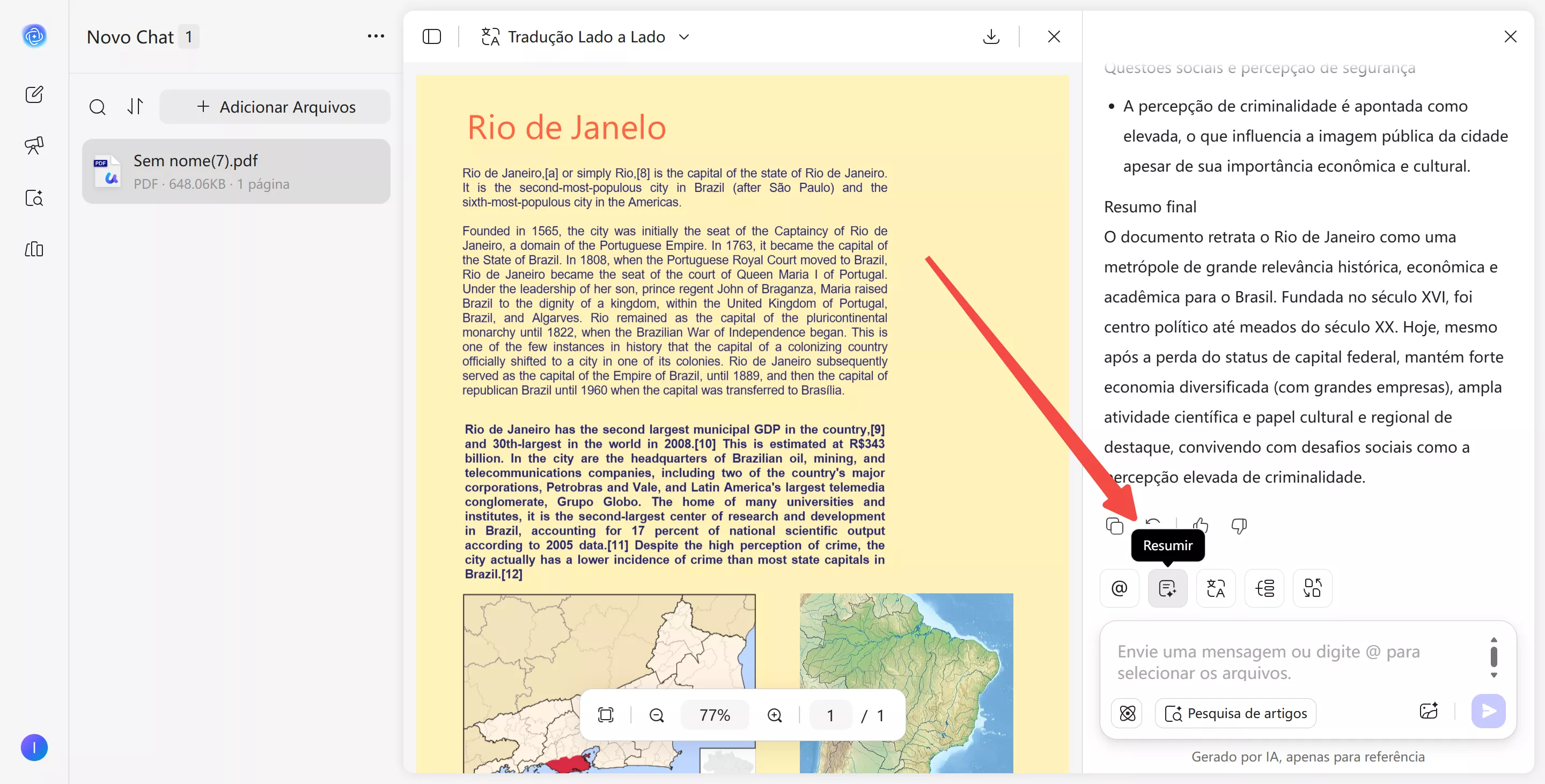
Task: Give the AI response a thumbs down
Action: [x=1238, y=526]
